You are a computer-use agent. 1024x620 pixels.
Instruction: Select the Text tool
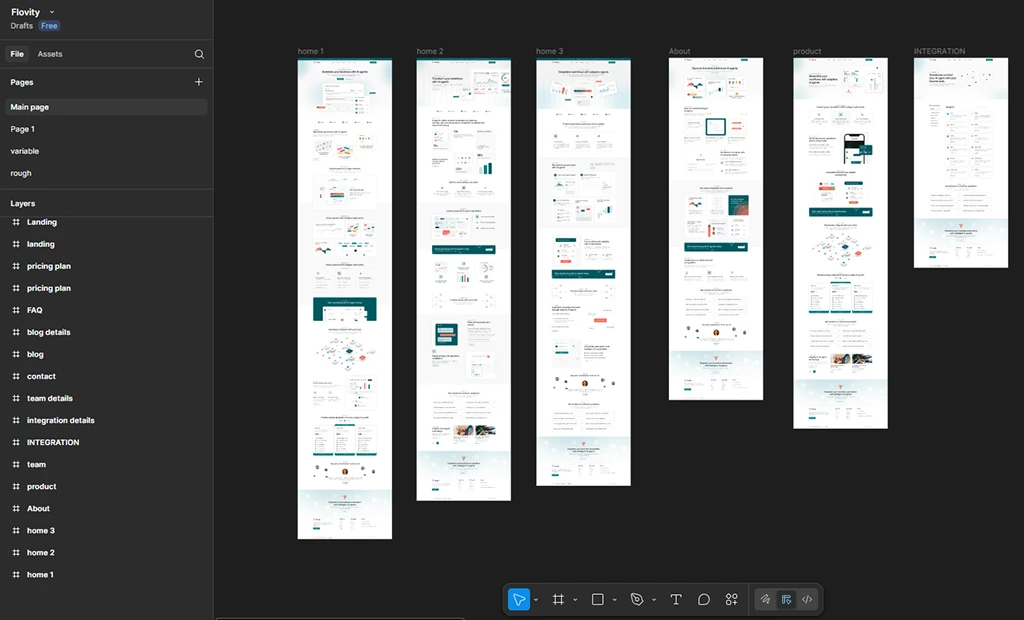676,599
